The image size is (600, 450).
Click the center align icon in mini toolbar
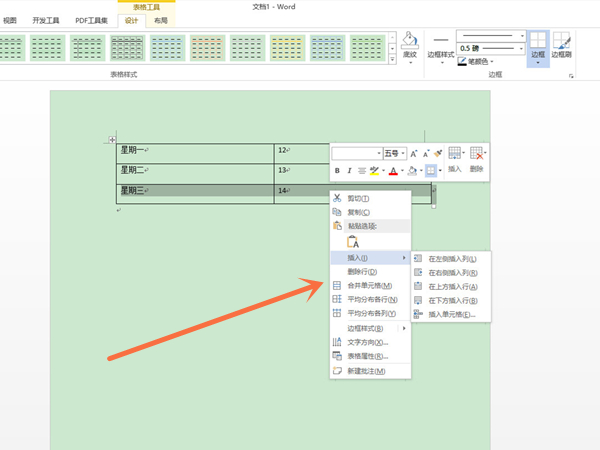[x=363, y=171]
